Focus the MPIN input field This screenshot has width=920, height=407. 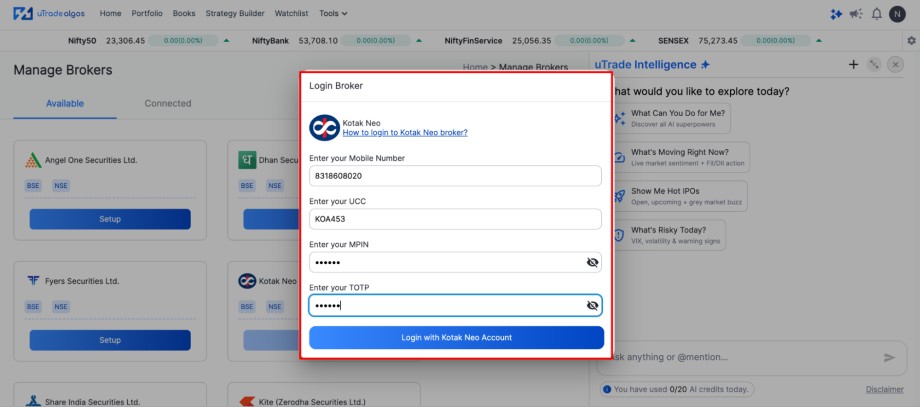pos(455,262)
